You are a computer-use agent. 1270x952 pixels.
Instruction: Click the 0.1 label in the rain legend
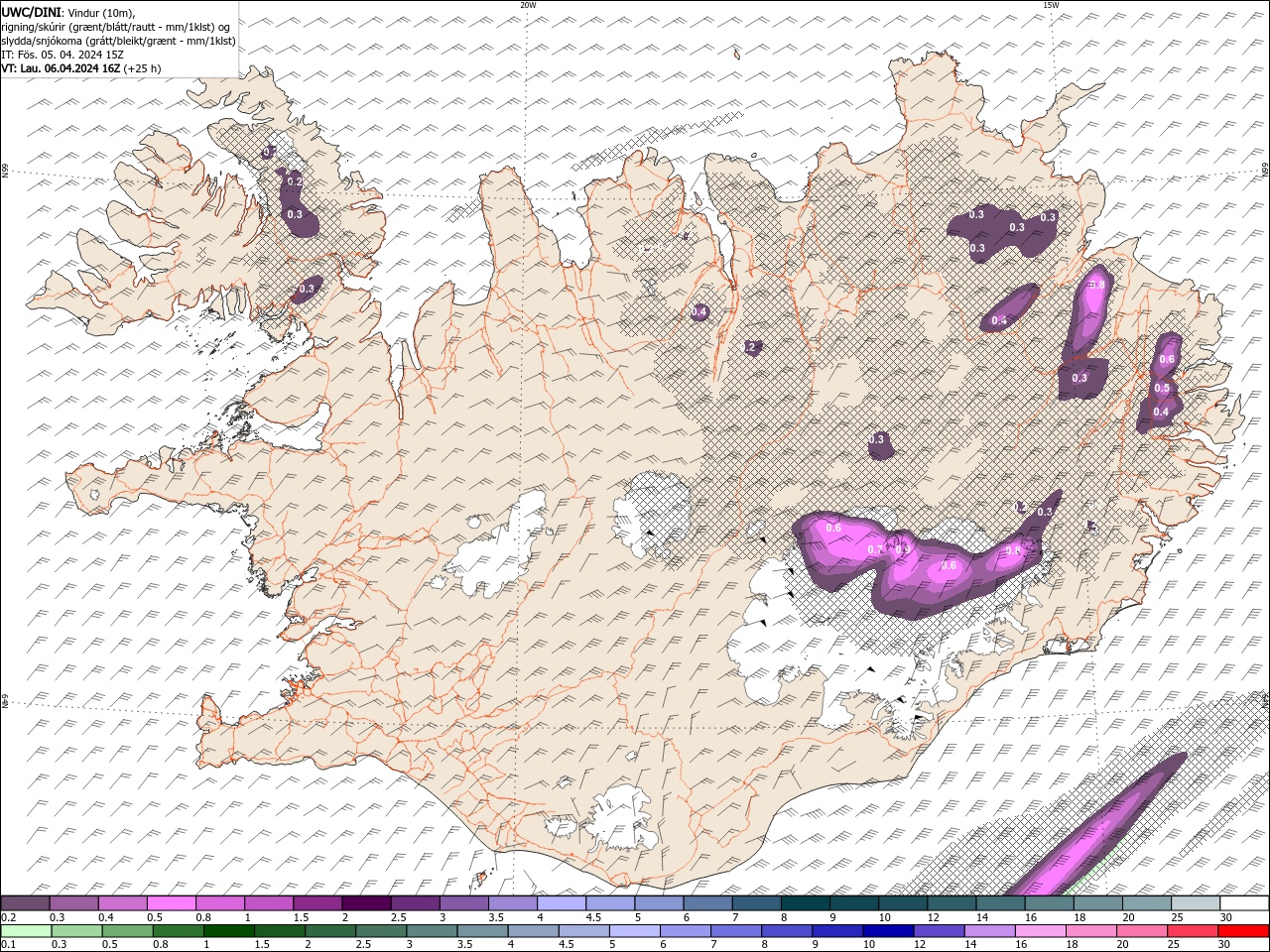click(x=8, y=944)
